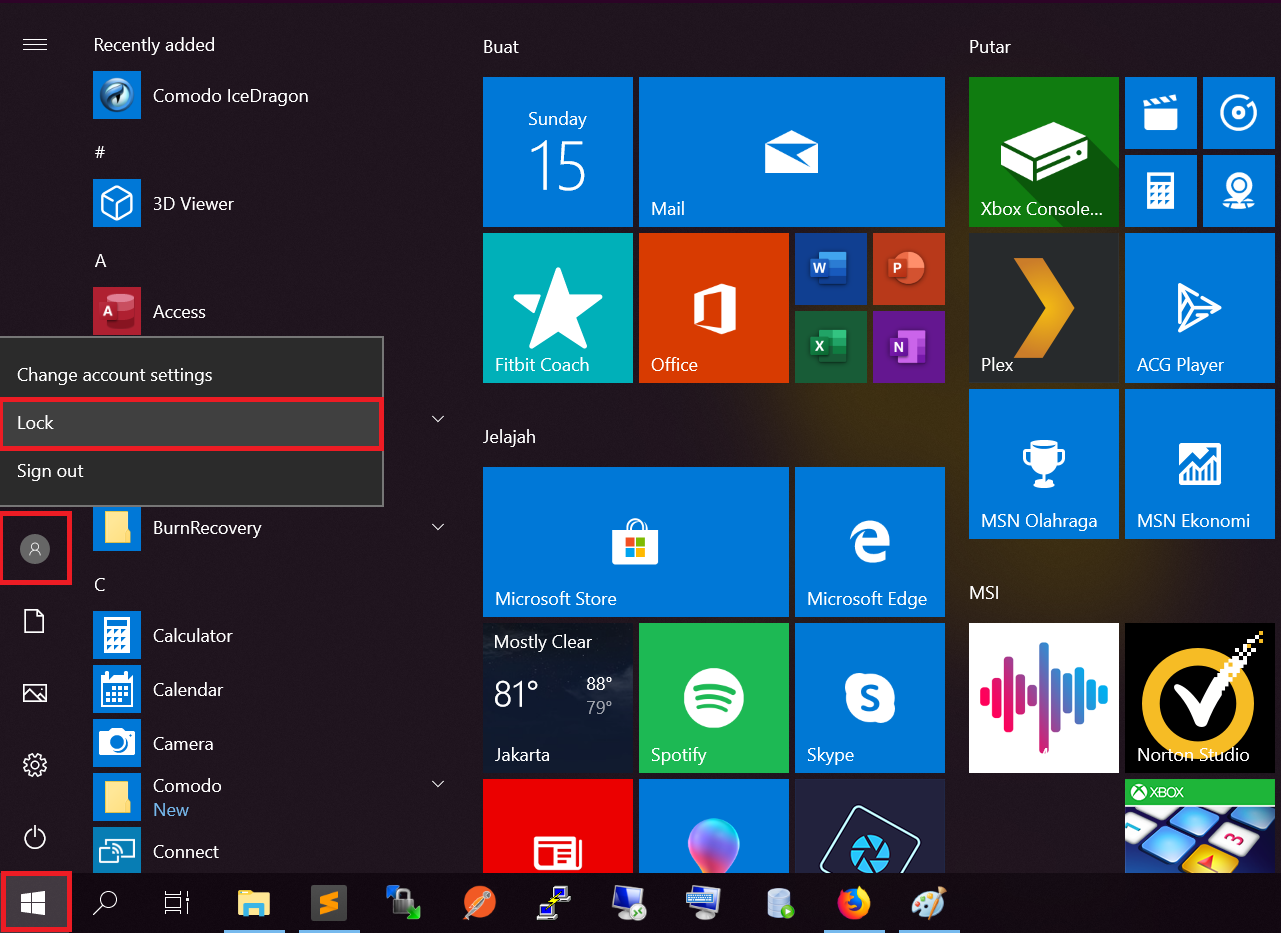Image resolution: width=1281 pixels, height=933 pixels.
Task: Expand the BurnRecovery folder chevron
Action: coord(438,527)
